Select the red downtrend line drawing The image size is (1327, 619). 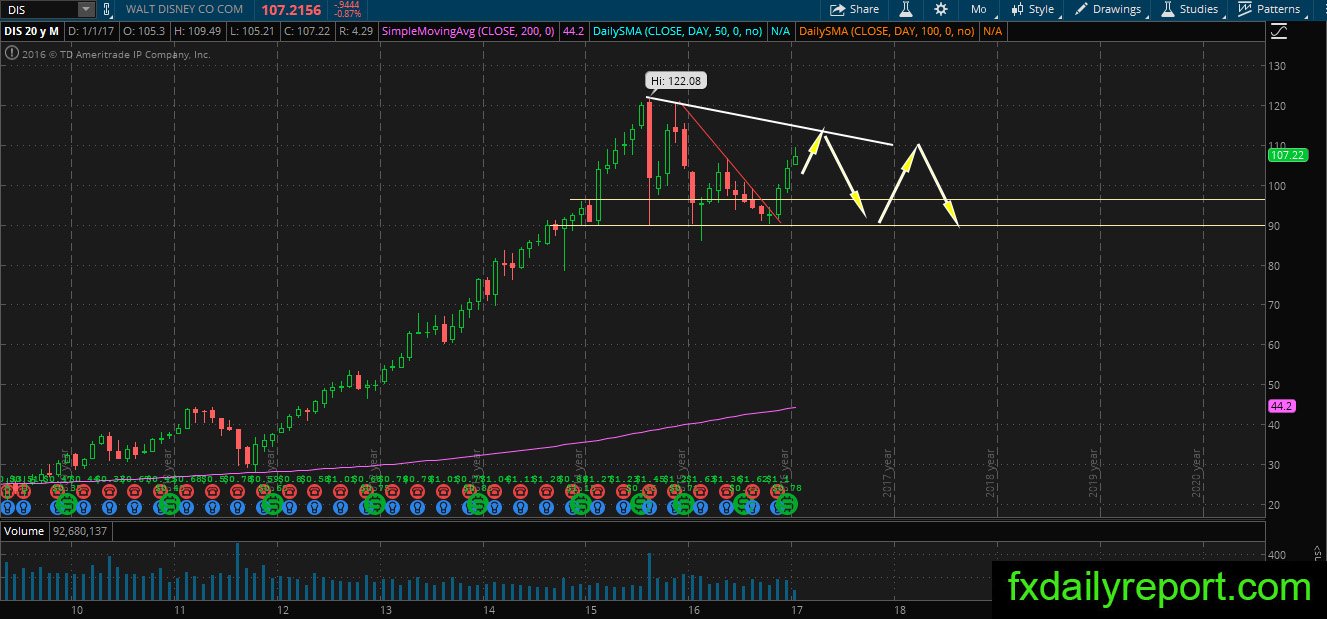(x=730, y=162)
